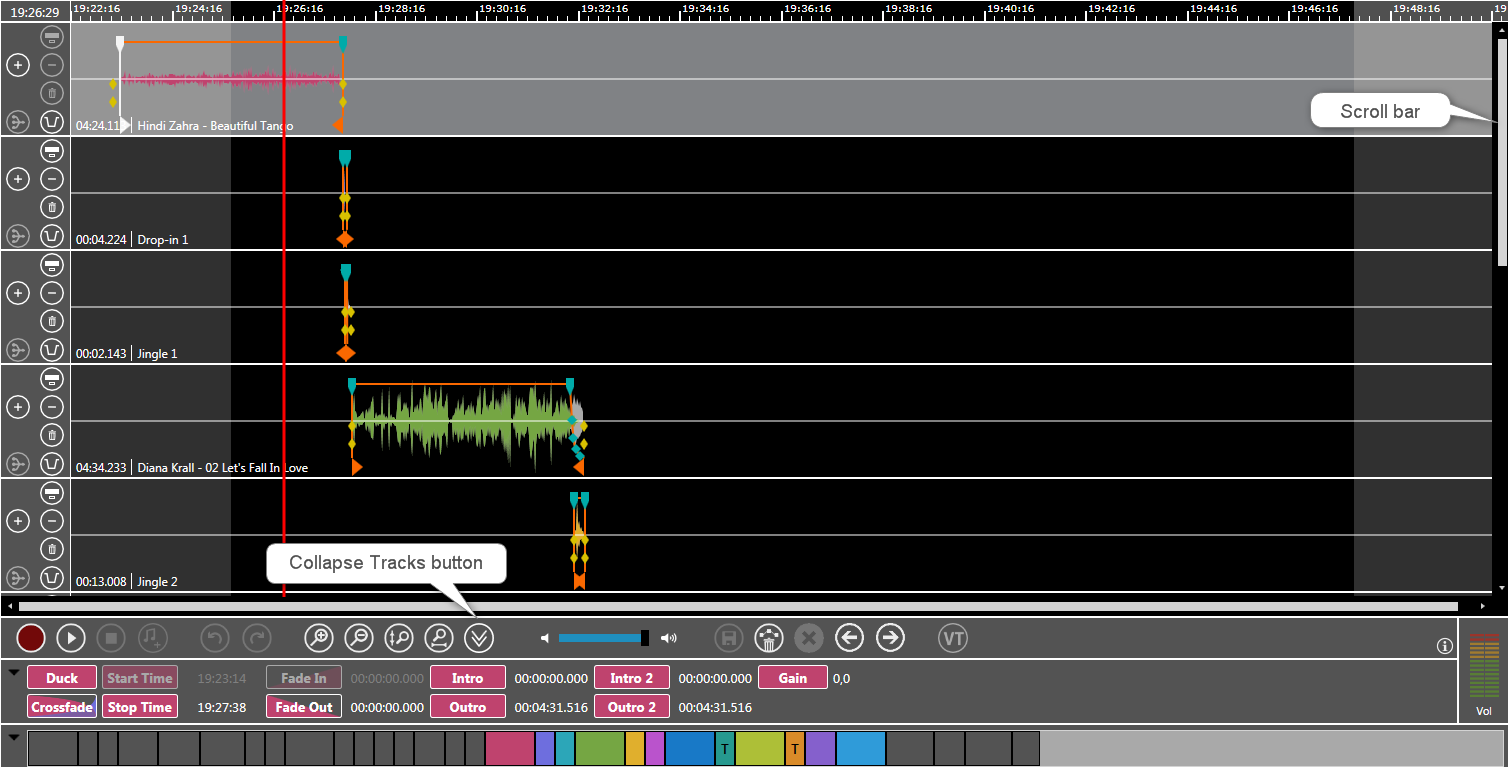Click the plus icon on Jingle 1 track

[18, 293]
